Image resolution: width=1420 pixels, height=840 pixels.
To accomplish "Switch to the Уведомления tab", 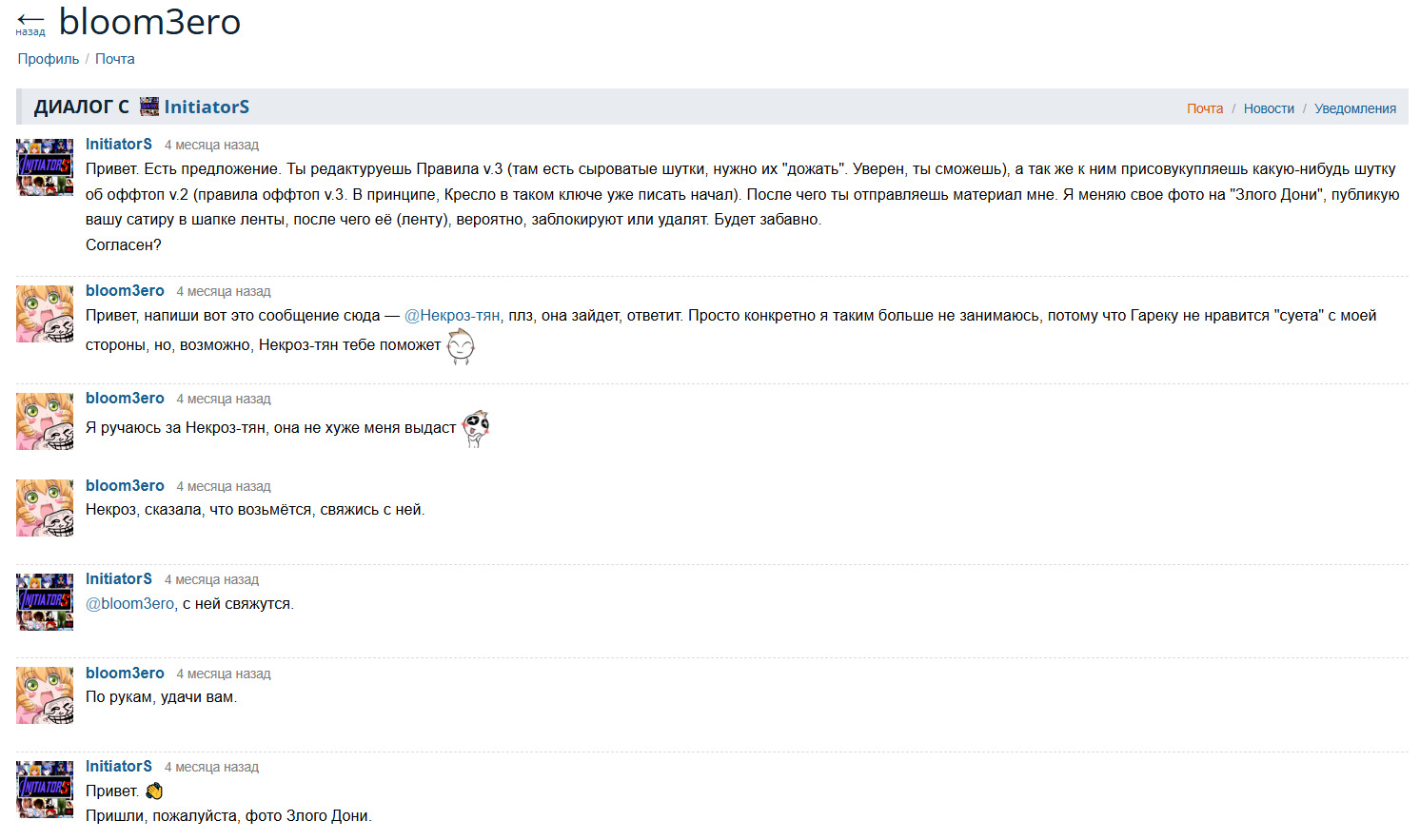I will pos(1355,108).
